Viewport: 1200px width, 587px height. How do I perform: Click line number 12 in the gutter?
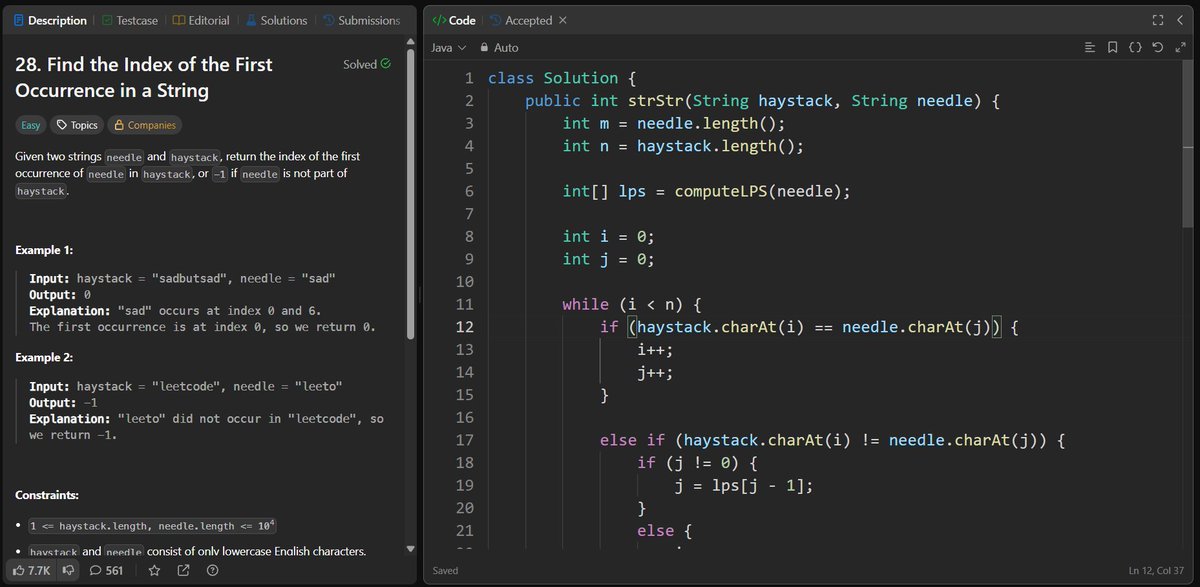coord(464,327)
